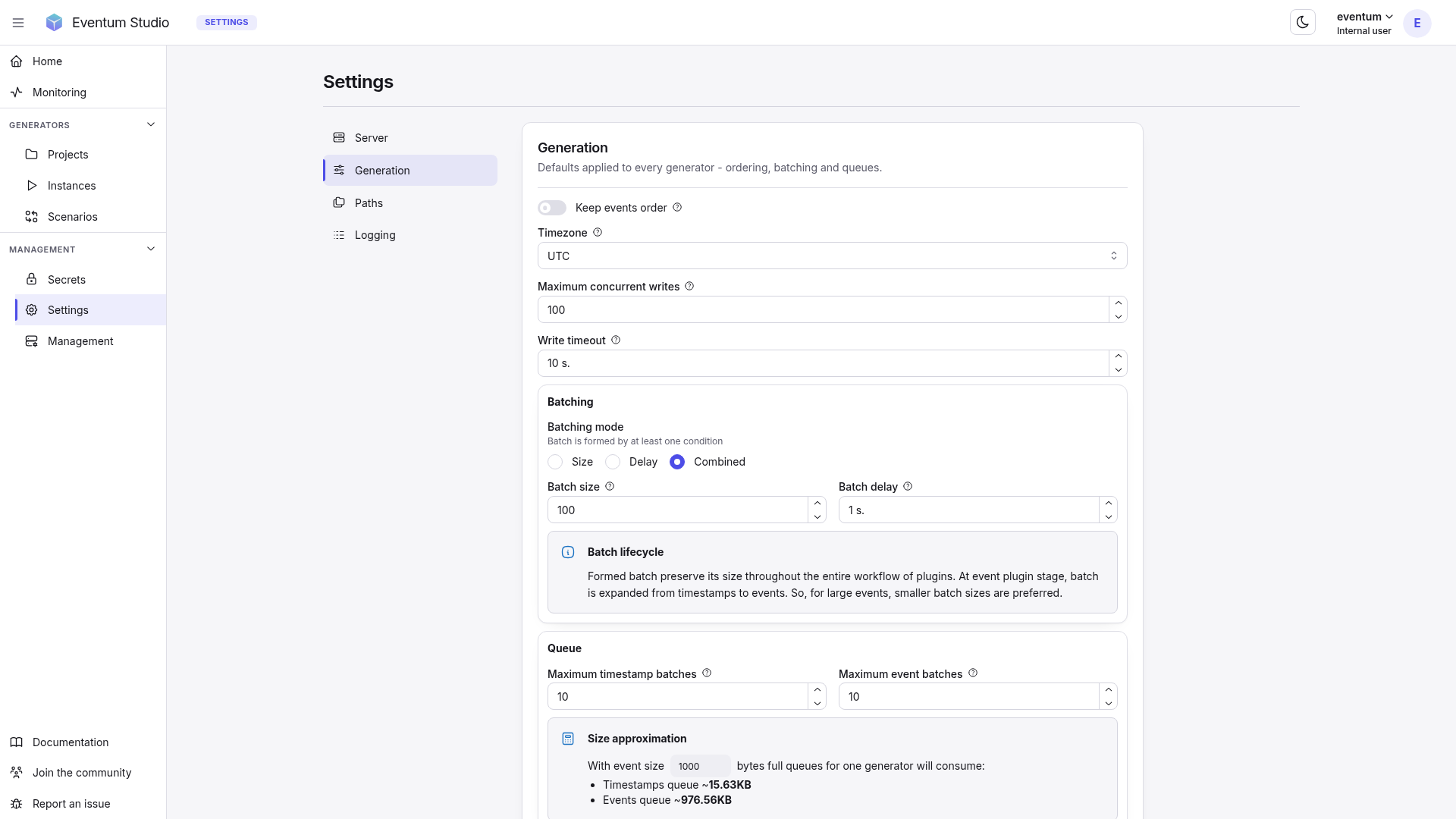Open Management in sidebar
This screenshot has width=1456, height=819.
pos(90,341)
